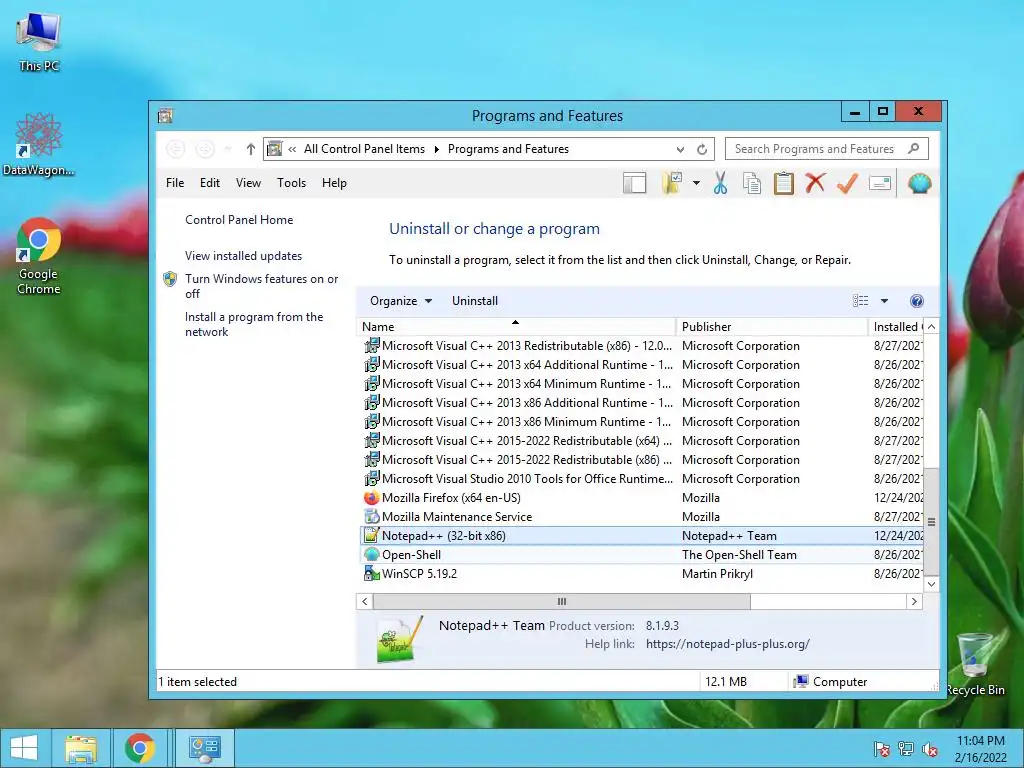
Task: Click the folder options toolbar icon
Action: (672, 184)
